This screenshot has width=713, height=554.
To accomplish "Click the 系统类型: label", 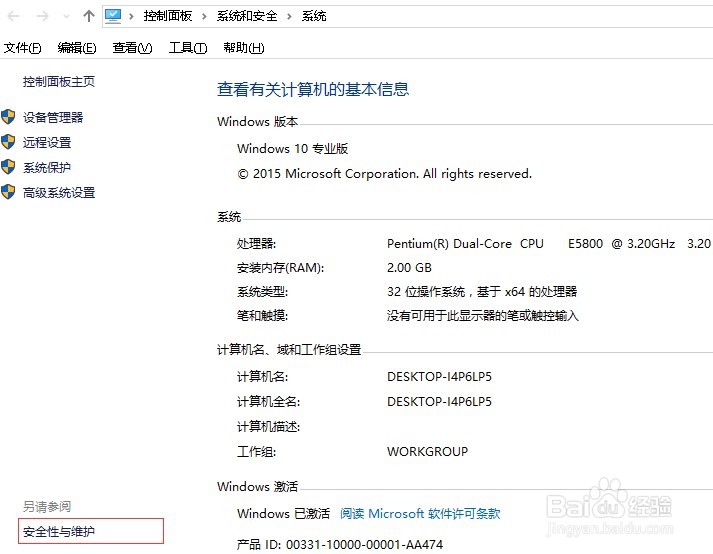I will click(262, 292).
